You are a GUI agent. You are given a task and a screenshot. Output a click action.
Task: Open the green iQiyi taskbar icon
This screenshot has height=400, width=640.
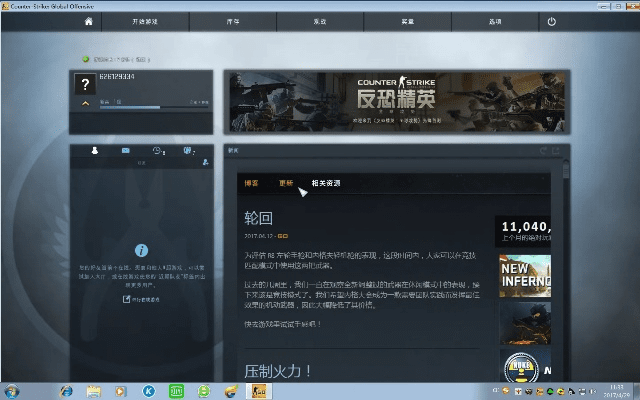pyautogui.click(x=176, y=391)
